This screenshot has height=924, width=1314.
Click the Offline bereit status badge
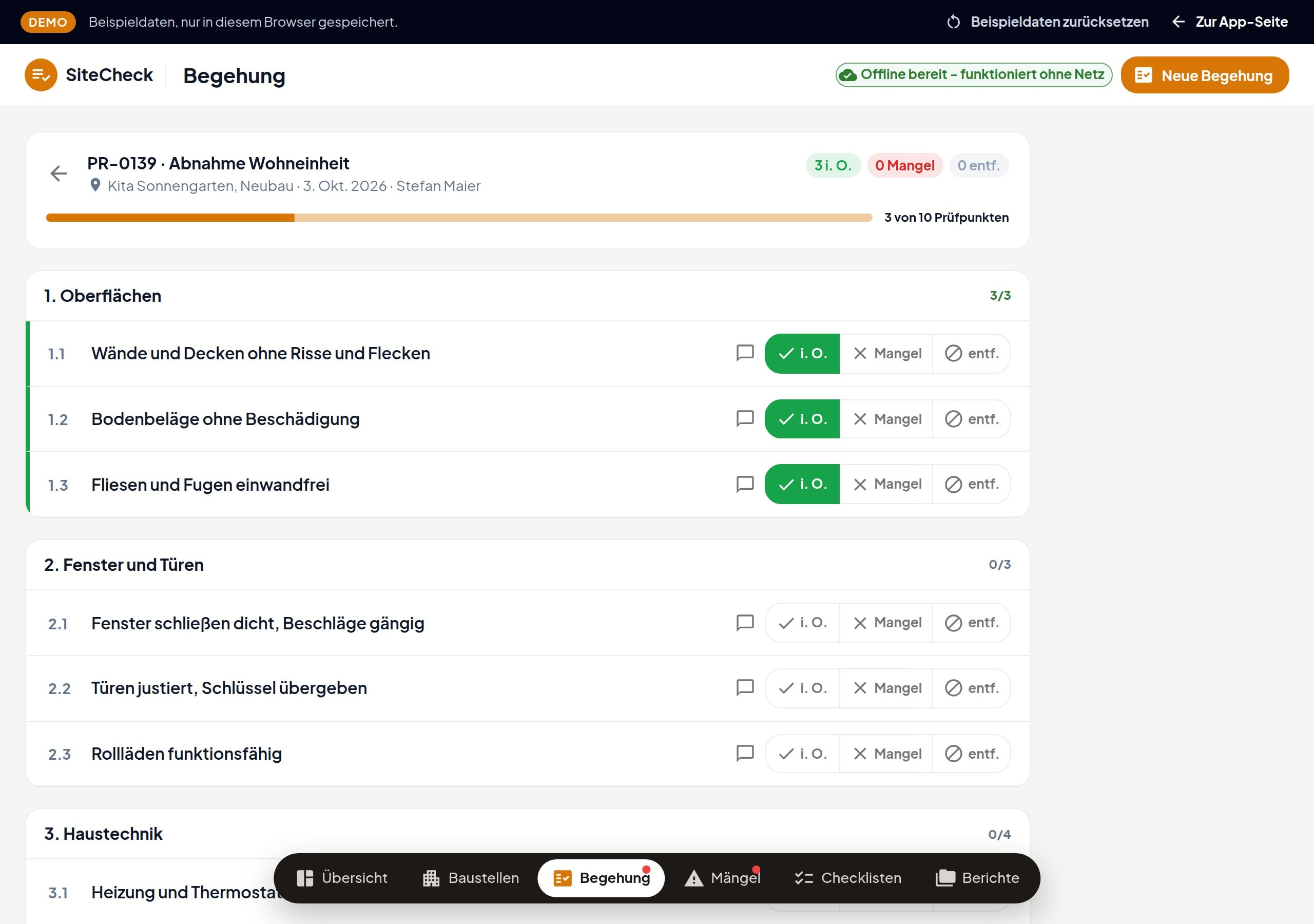(974, 74)
